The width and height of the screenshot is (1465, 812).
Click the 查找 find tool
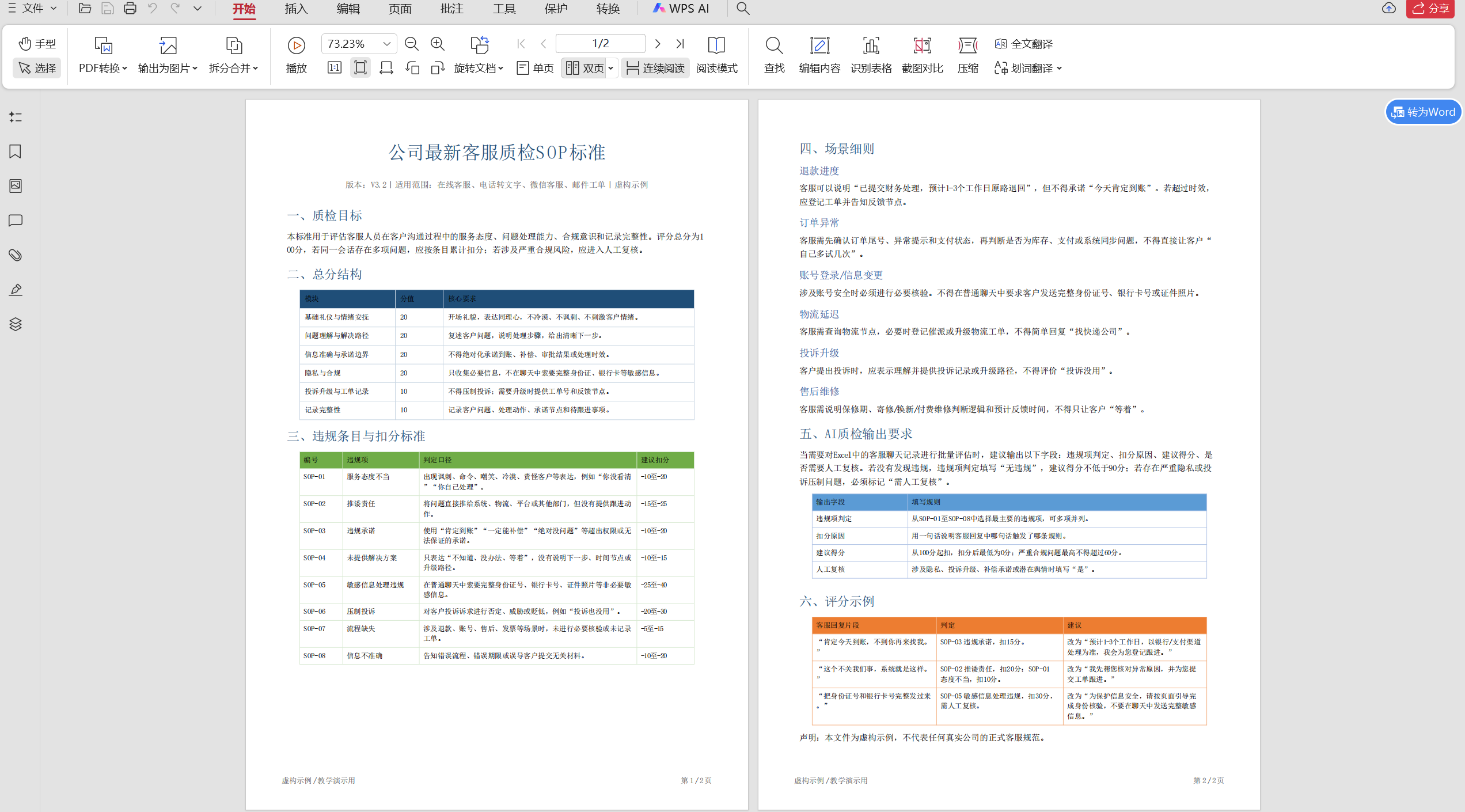[x=774, y=55]
